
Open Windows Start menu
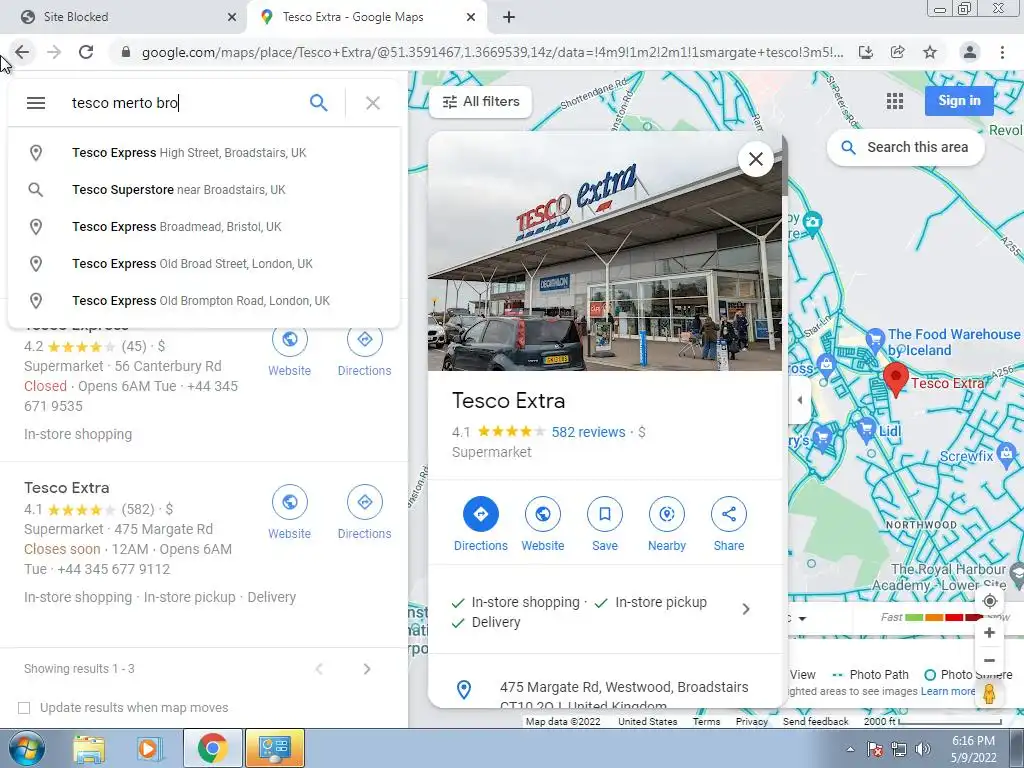(27, 748)
